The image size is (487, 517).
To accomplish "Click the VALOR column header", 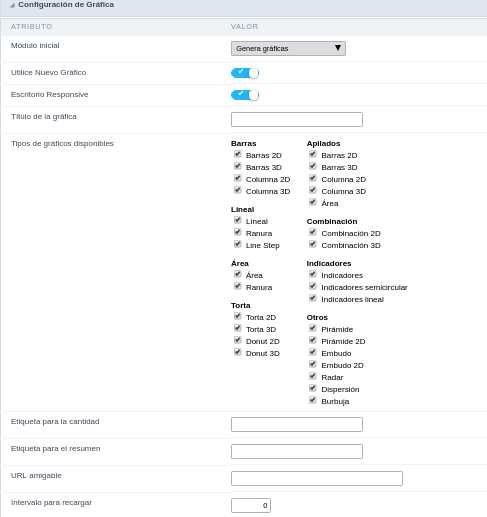I will point(245,27).
